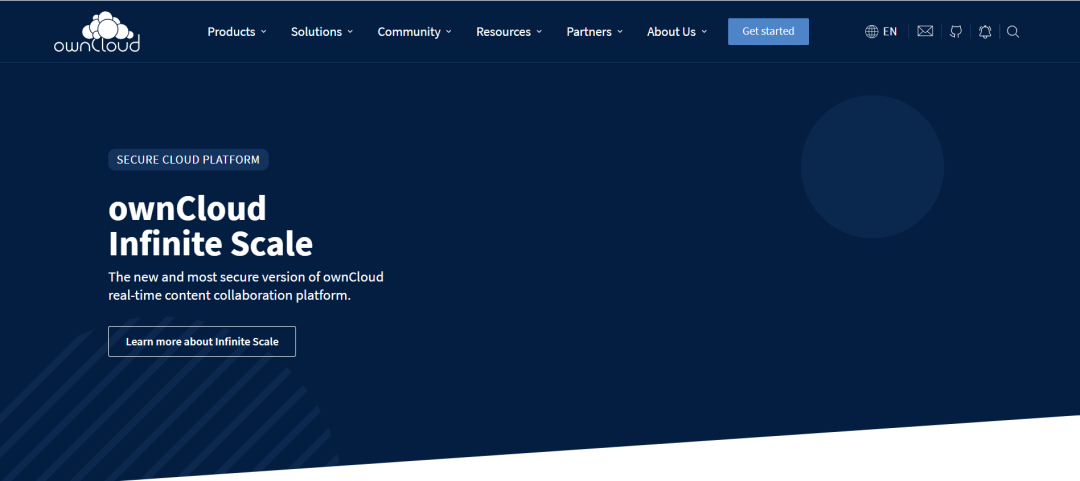Open the globe language icon
Screen dimensions: 1080x481
(871, 32)
